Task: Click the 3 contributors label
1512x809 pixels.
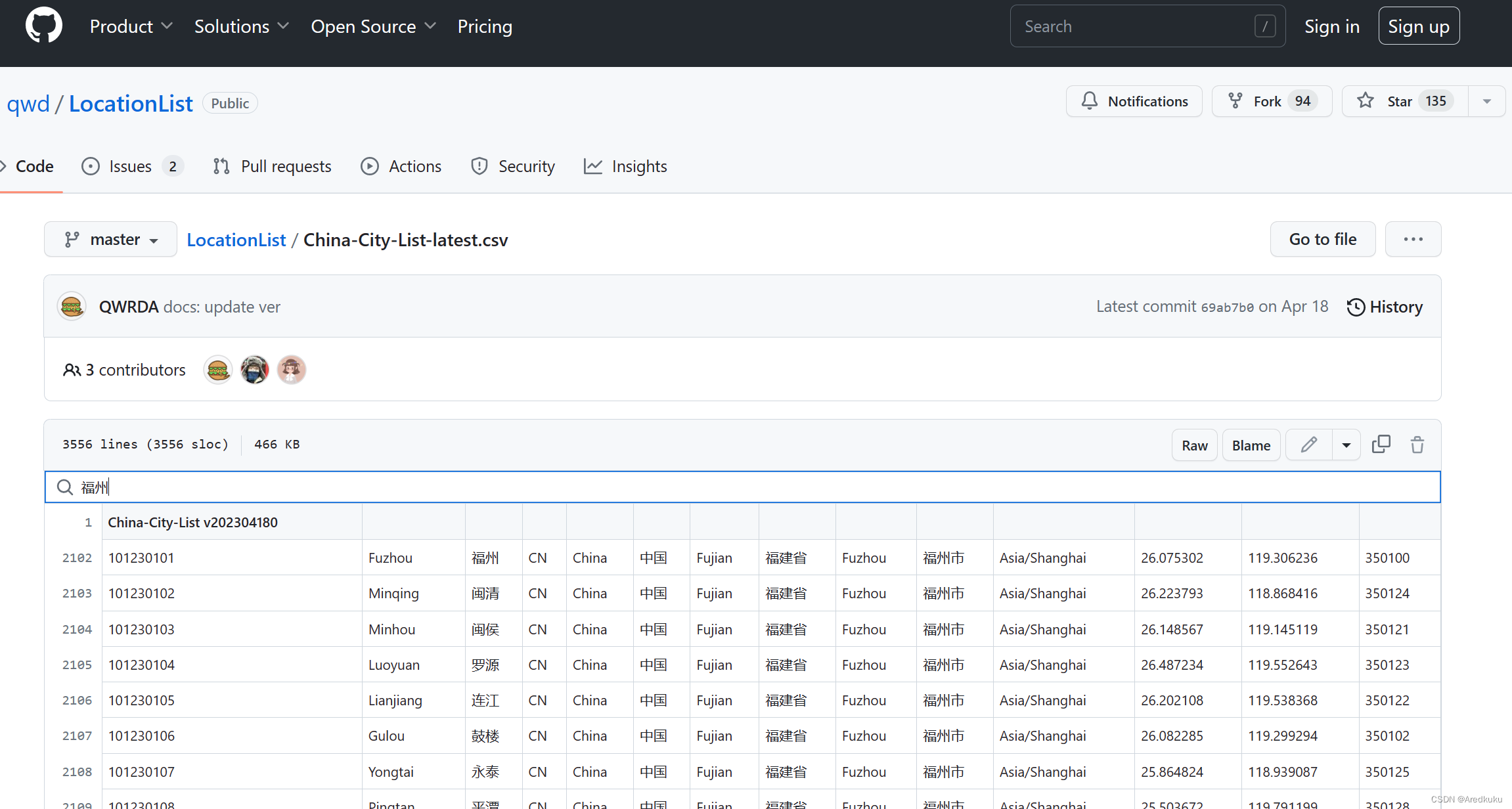Action: pyautogui.click(x=124, y=370)
